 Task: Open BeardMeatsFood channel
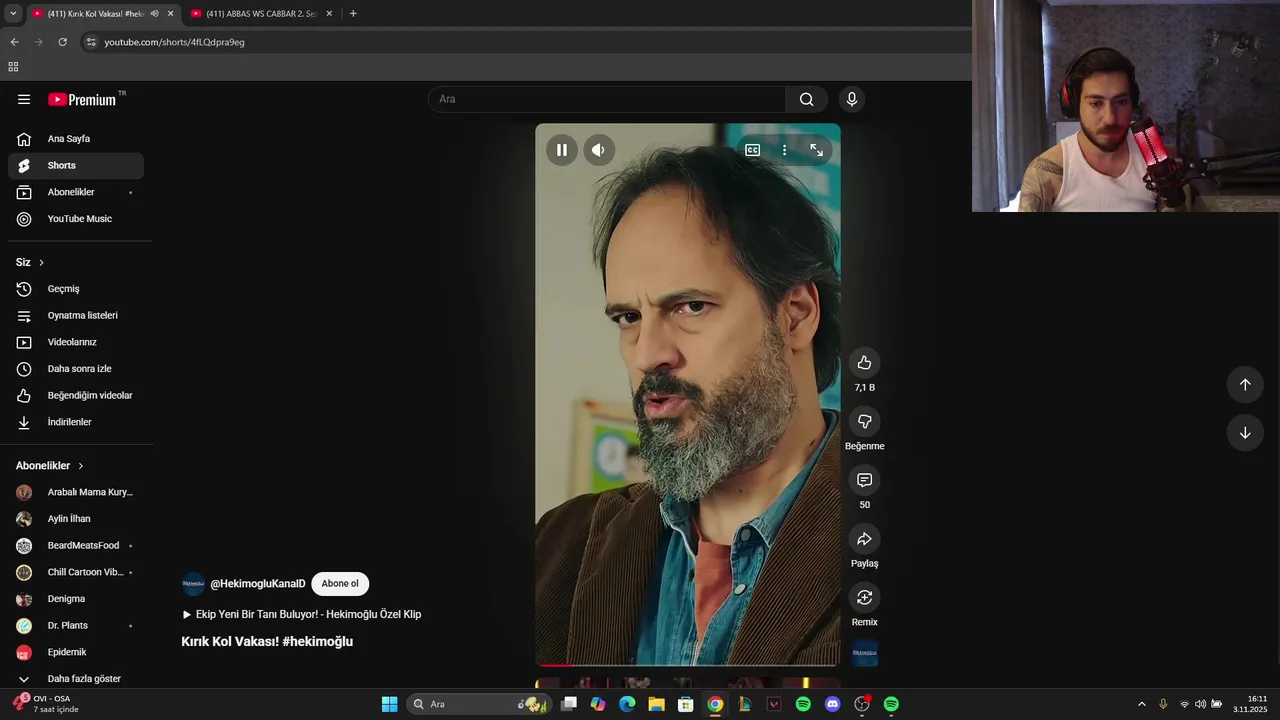(x=76, y=546)
